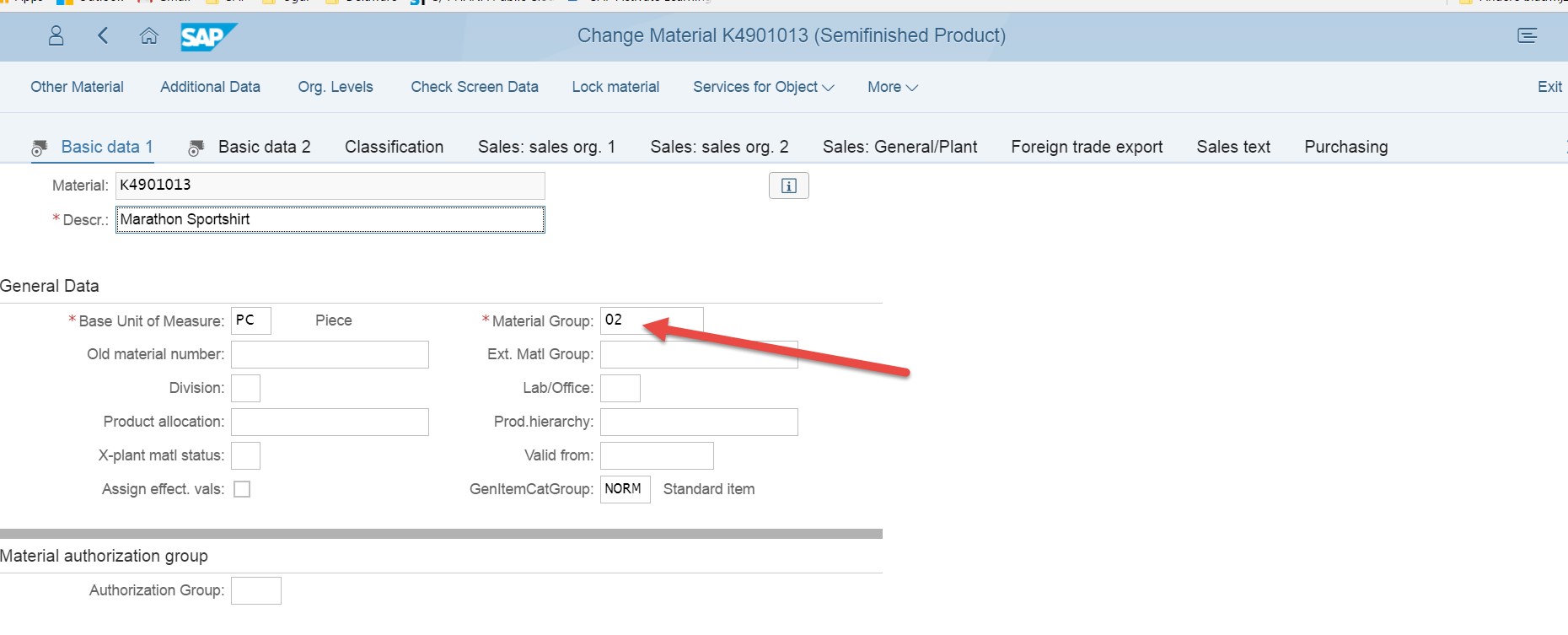1568x635 pixels.
Task: Click the Piece unit description text
Action: point(334,320)
